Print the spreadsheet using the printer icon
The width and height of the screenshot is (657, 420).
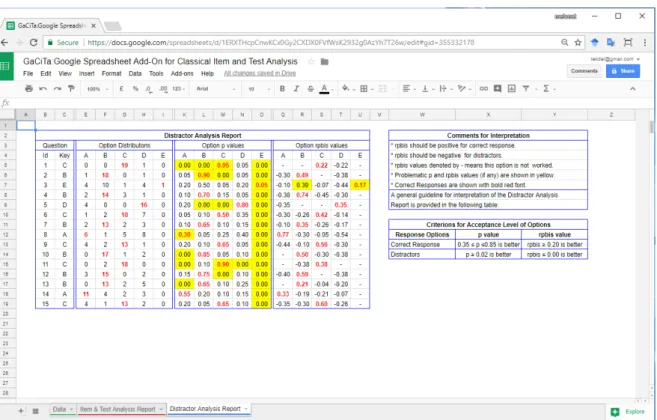pyautogui.click(x=28, y=88)
